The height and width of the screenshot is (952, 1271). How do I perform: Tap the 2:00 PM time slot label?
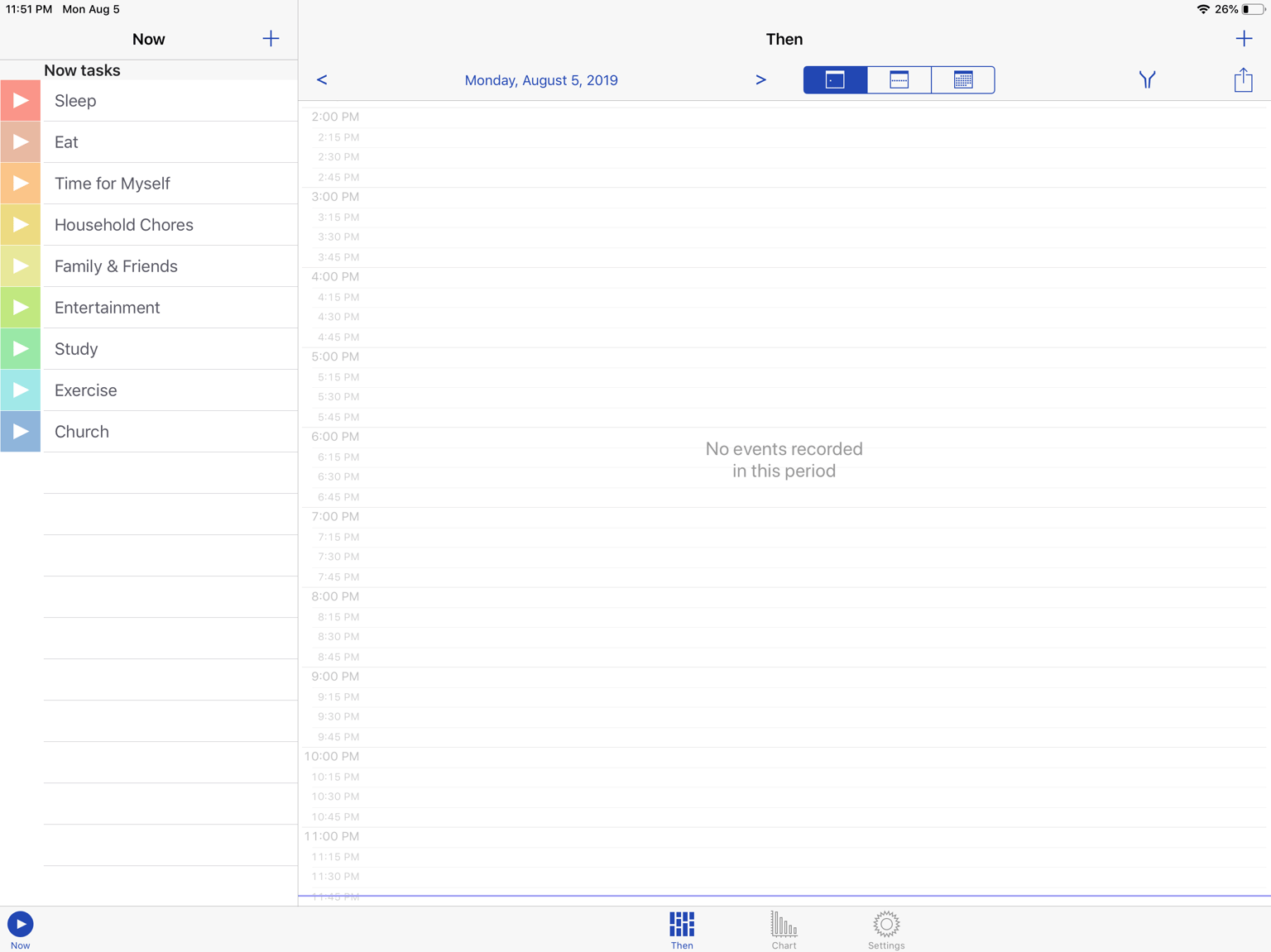(x=335, y=117)
